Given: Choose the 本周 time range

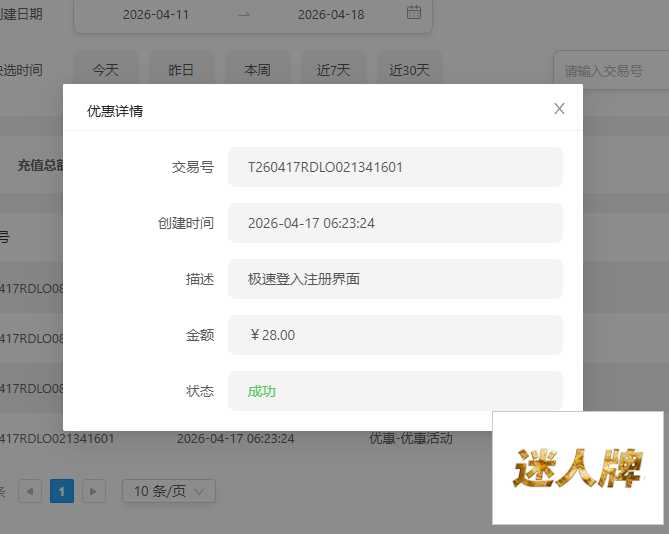Looking at the screenshot, I should (x=257, y=70).
